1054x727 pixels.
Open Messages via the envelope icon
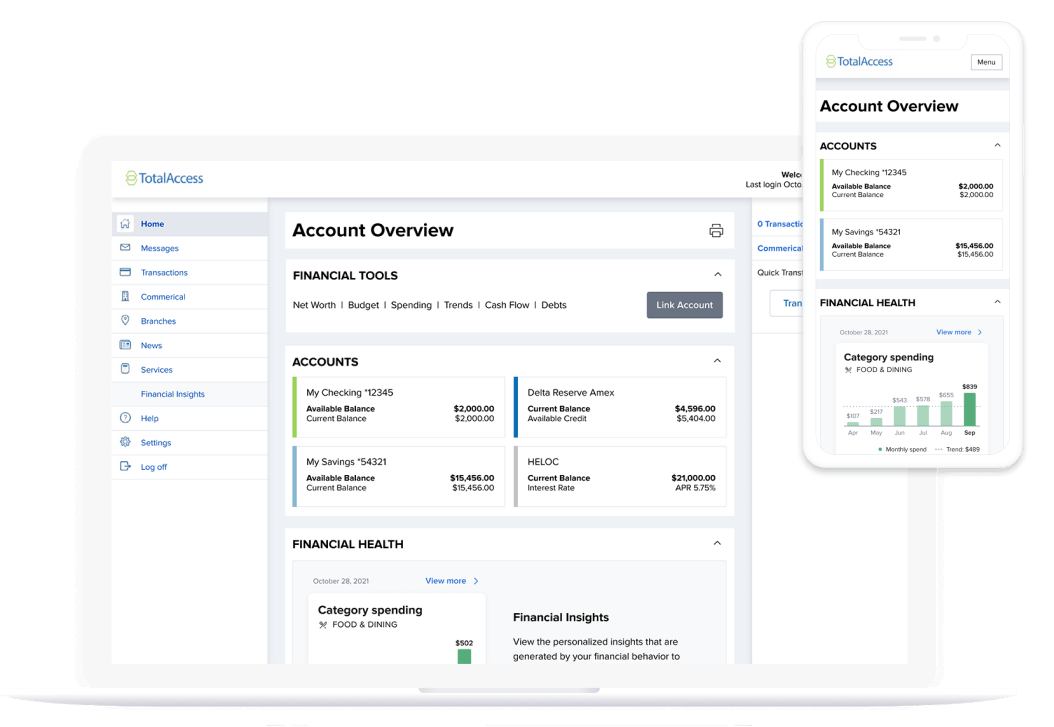pos(125,248)
